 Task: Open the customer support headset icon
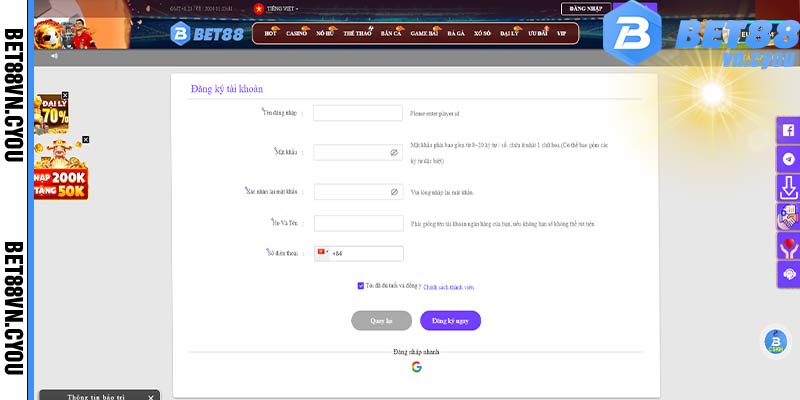pos(788,274)
